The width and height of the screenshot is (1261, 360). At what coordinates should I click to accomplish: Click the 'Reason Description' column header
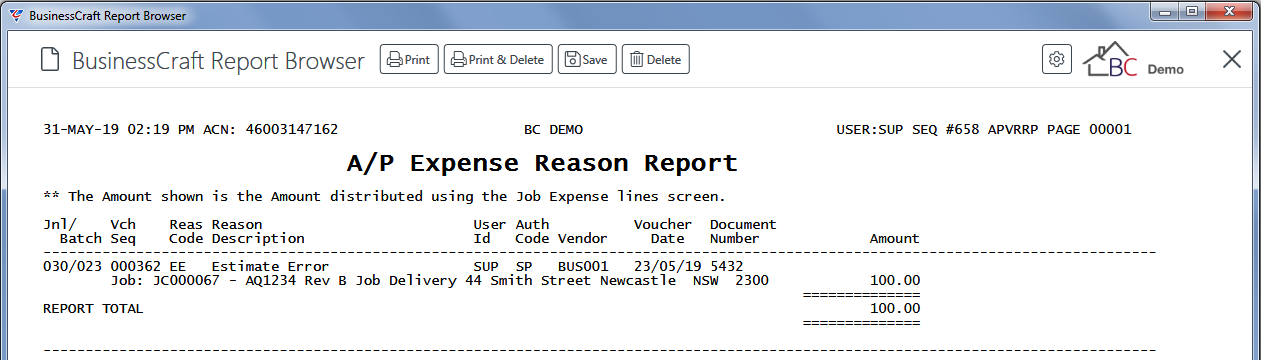(x=258, y=232)
